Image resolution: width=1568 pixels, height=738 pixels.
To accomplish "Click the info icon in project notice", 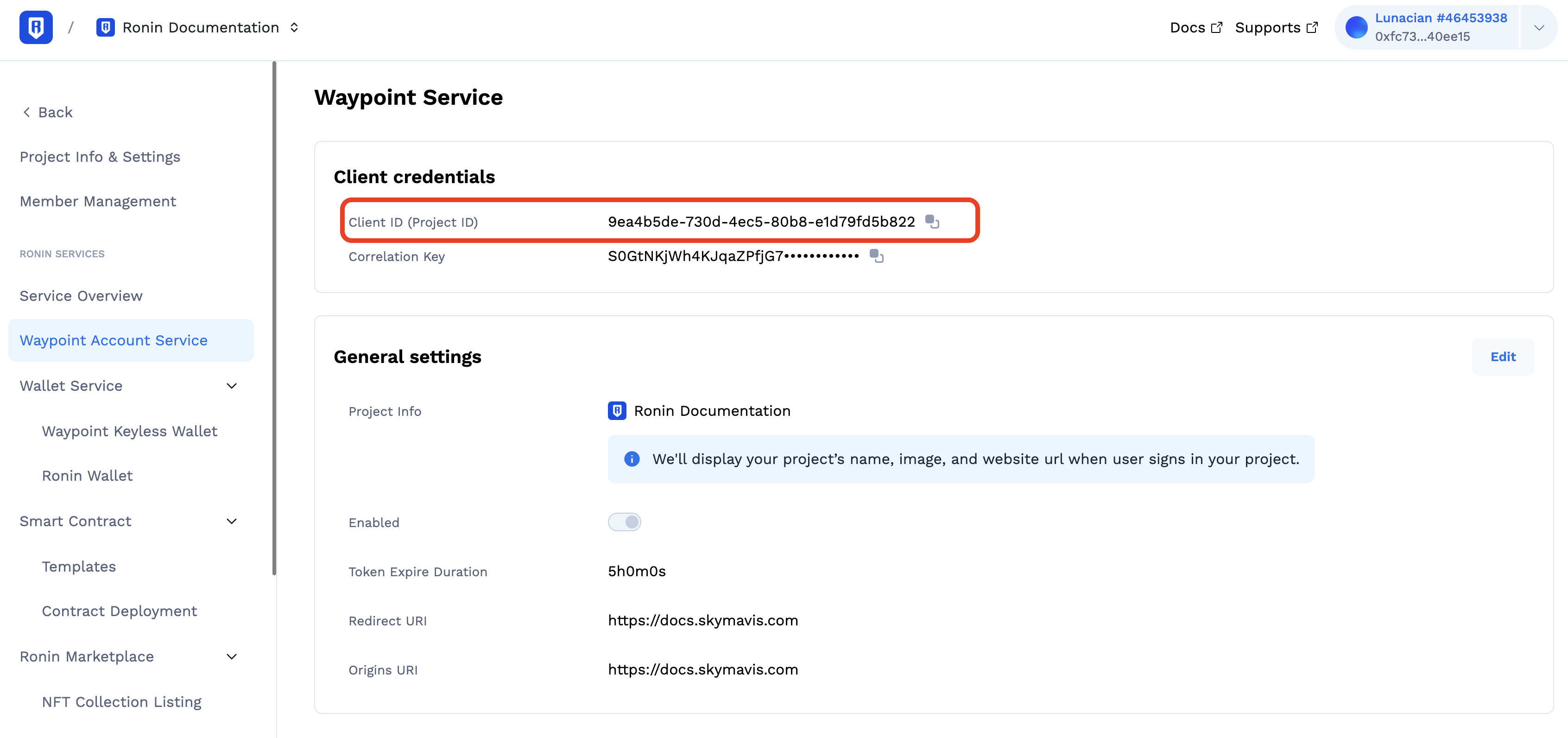I will coord(632,459).
